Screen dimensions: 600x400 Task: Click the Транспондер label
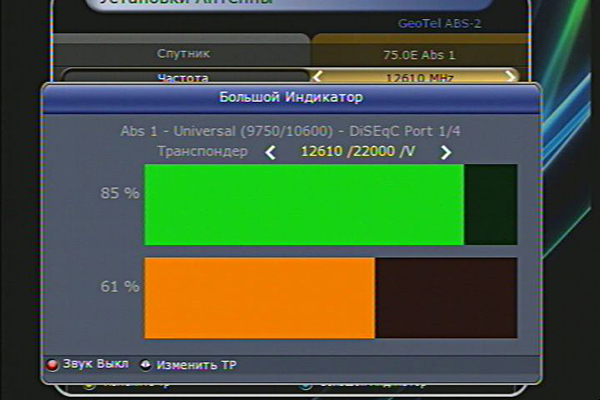pyautogui.click(x=203, y=152)
